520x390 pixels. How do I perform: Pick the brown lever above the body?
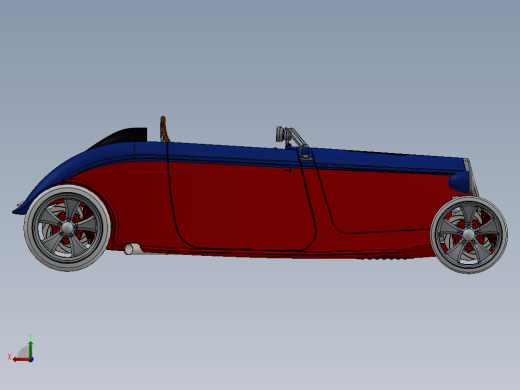pos(164,129)
